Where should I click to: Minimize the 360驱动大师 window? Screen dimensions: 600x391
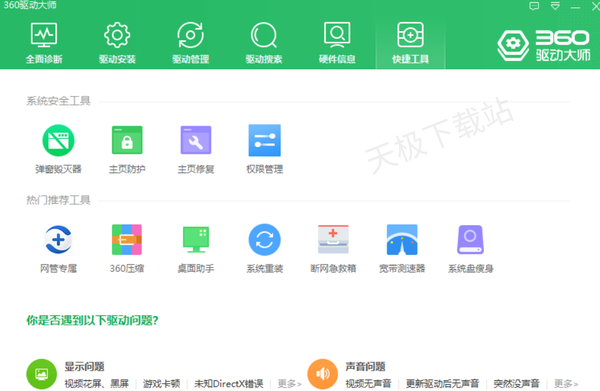coord(576,7)
